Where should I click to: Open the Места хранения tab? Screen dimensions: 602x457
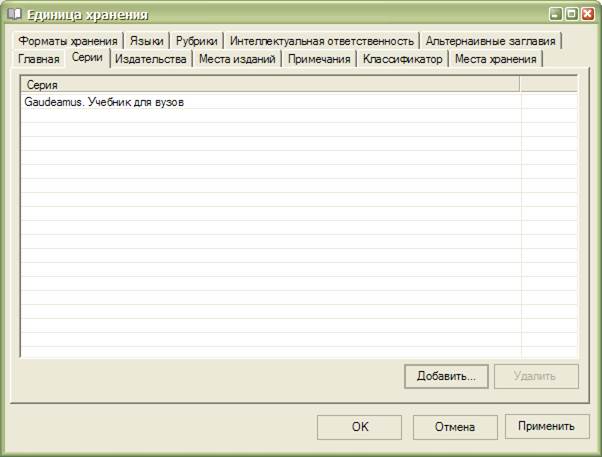point(495,60)
